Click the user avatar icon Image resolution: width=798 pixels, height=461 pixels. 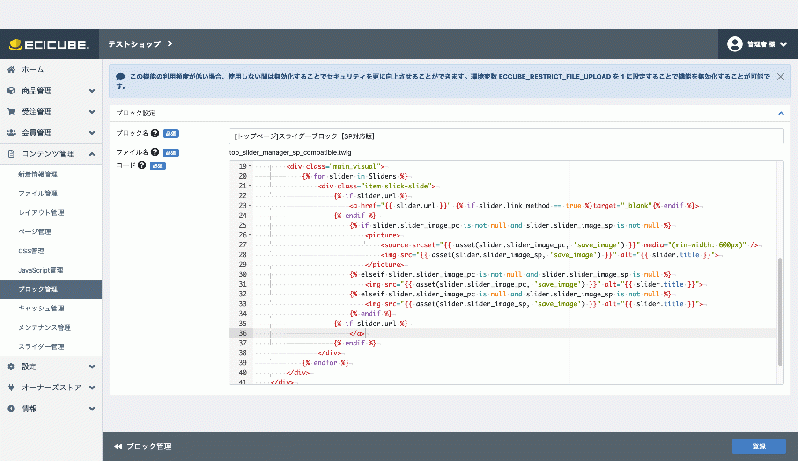click(x=734, y=44)
